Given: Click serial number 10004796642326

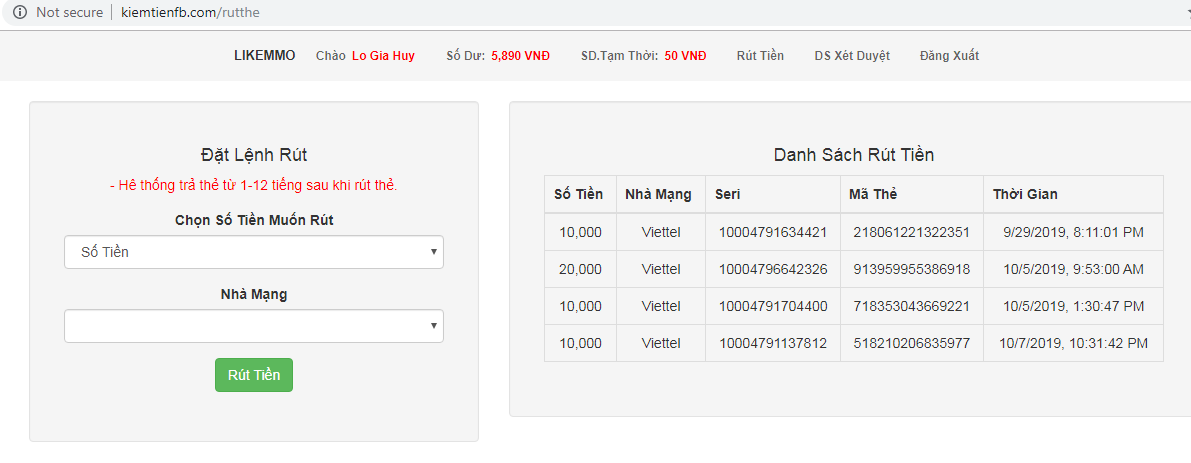Looking at the screenshot, I should pyautogui.click(x=772, y=269).
